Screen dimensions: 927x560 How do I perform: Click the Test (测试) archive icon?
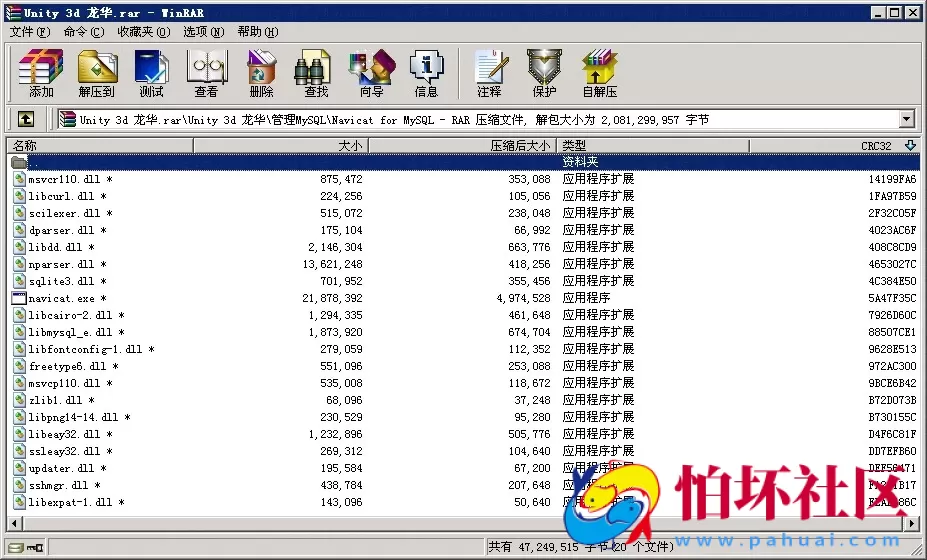151,73
